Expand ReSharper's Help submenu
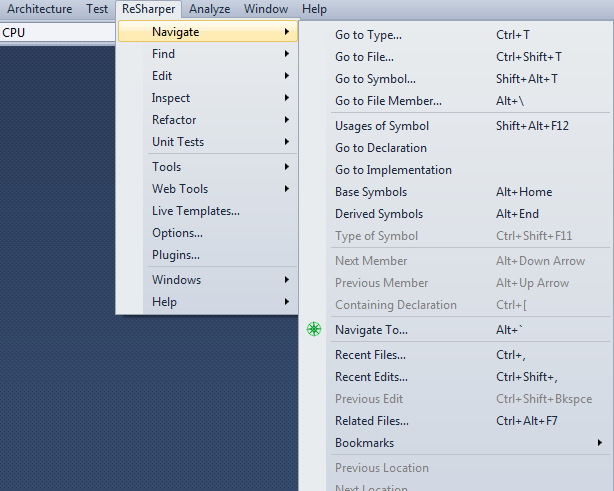The image size is (614, 491). 208,301
